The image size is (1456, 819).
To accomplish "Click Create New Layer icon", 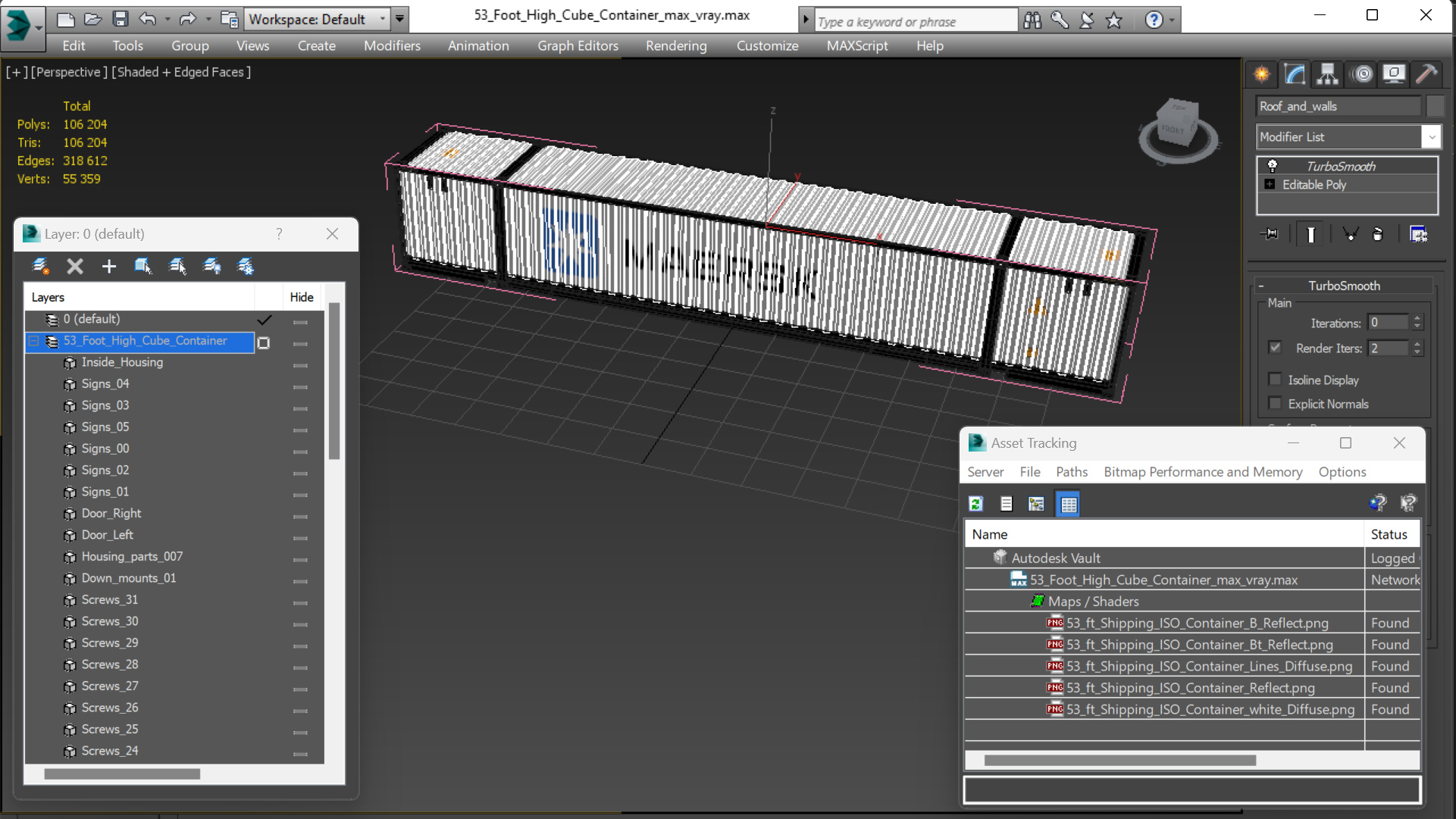I will click(x=40, y=266).
